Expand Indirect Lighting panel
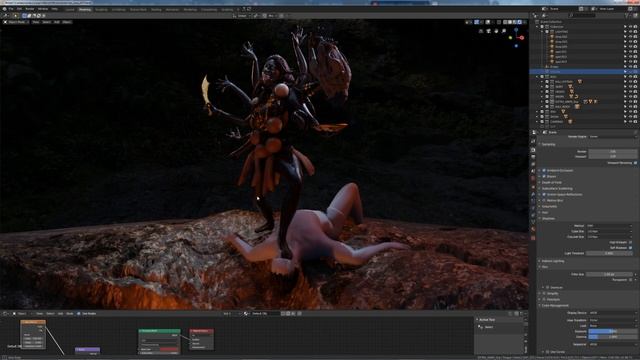The height and width of the screenshot is (360, 640). (552, 261)
